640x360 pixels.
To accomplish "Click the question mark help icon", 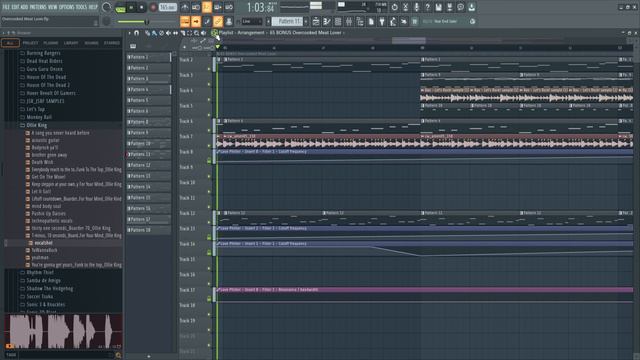I will (x=427, y=7).
